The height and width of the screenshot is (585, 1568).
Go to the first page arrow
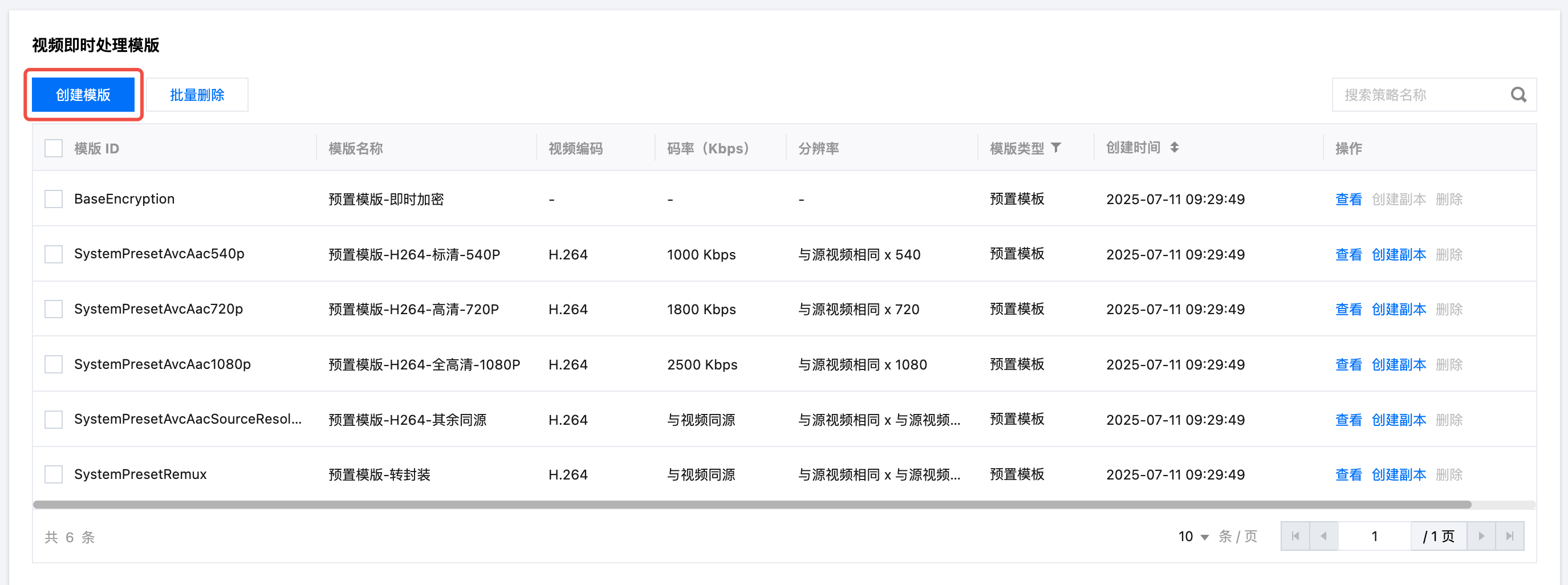1295,537
